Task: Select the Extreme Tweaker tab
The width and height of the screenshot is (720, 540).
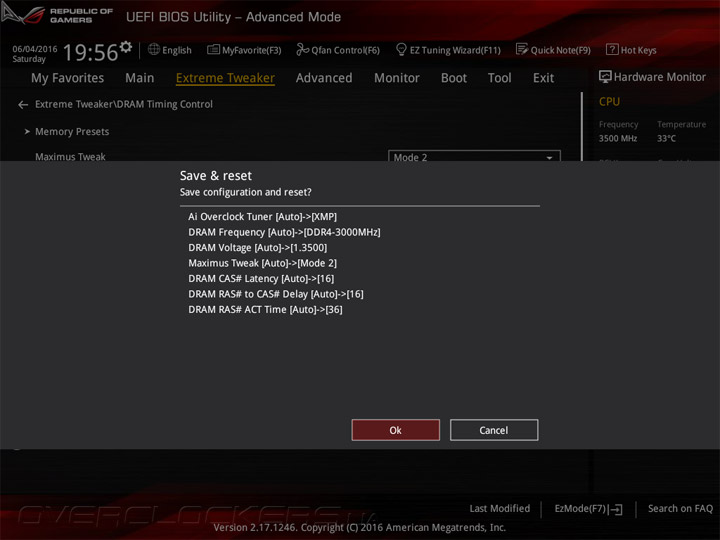Action: coord(225,78)
